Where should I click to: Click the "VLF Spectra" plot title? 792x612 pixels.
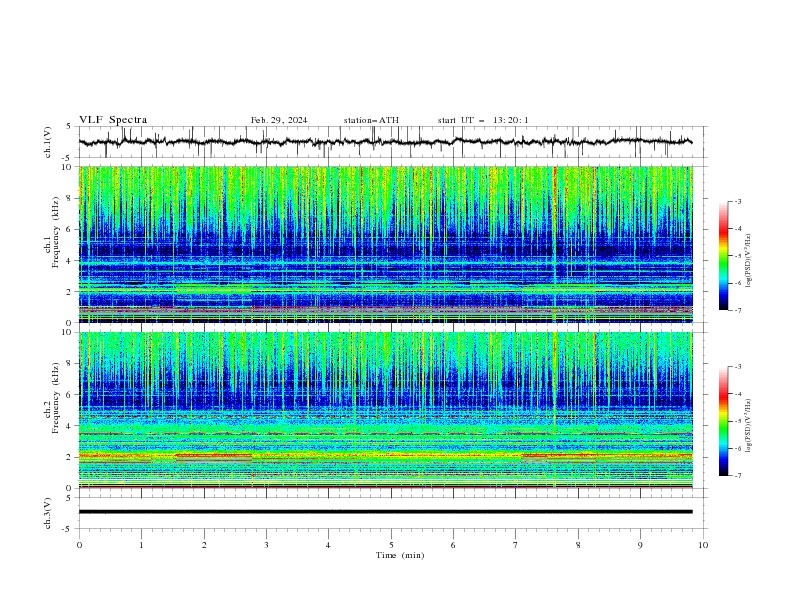[x=113, y=120]
